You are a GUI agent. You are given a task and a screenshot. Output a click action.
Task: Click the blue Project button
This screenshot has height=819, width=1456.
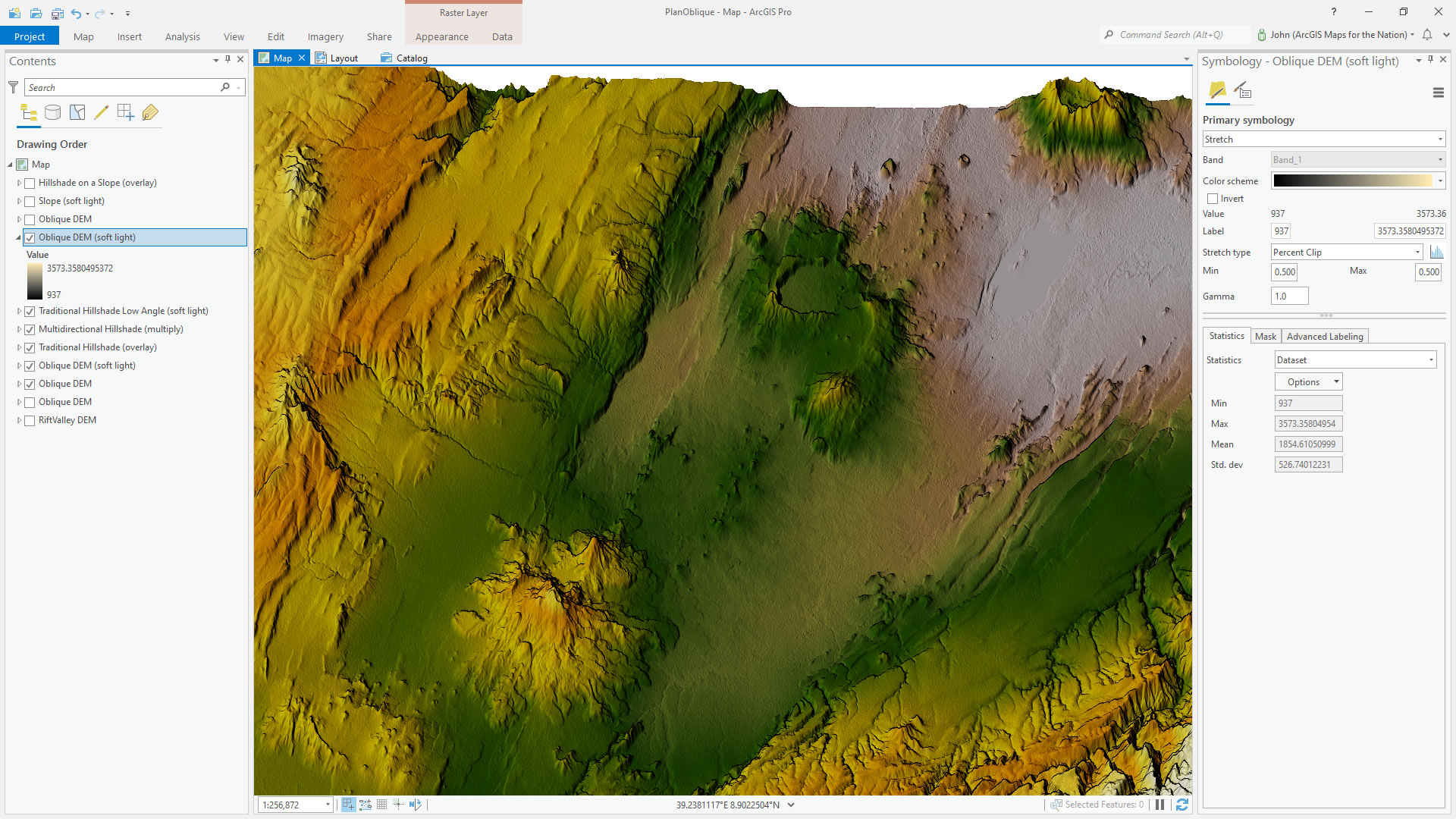[30, 36]
